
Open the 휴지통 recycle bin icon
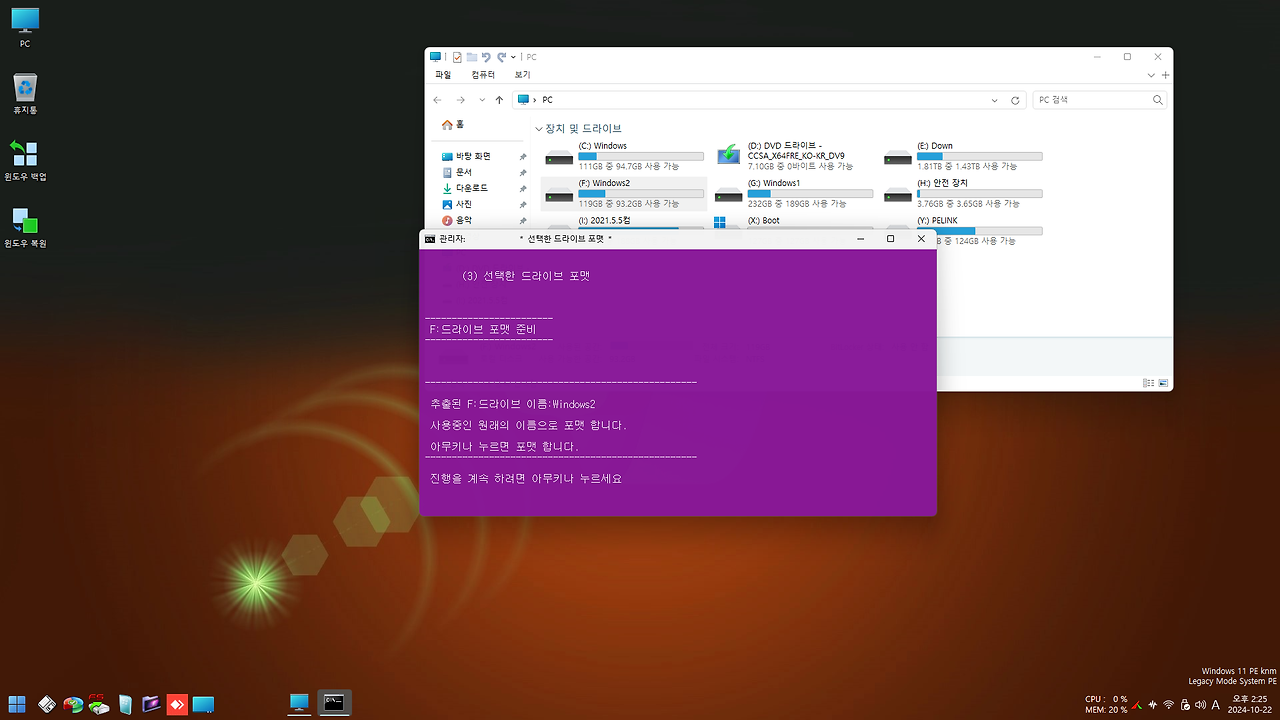point(25,94)
